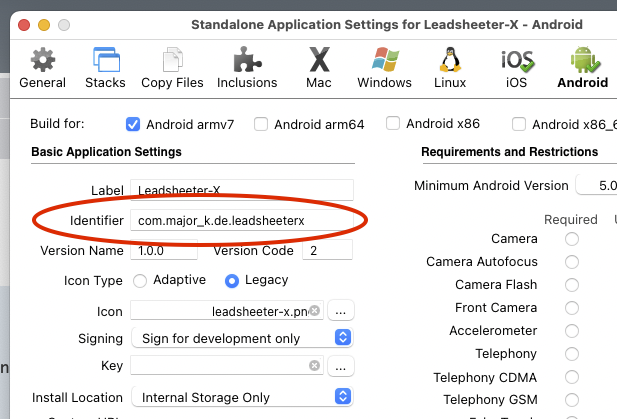Disable the Android armv7 build checkbox

tap(133, 125)
